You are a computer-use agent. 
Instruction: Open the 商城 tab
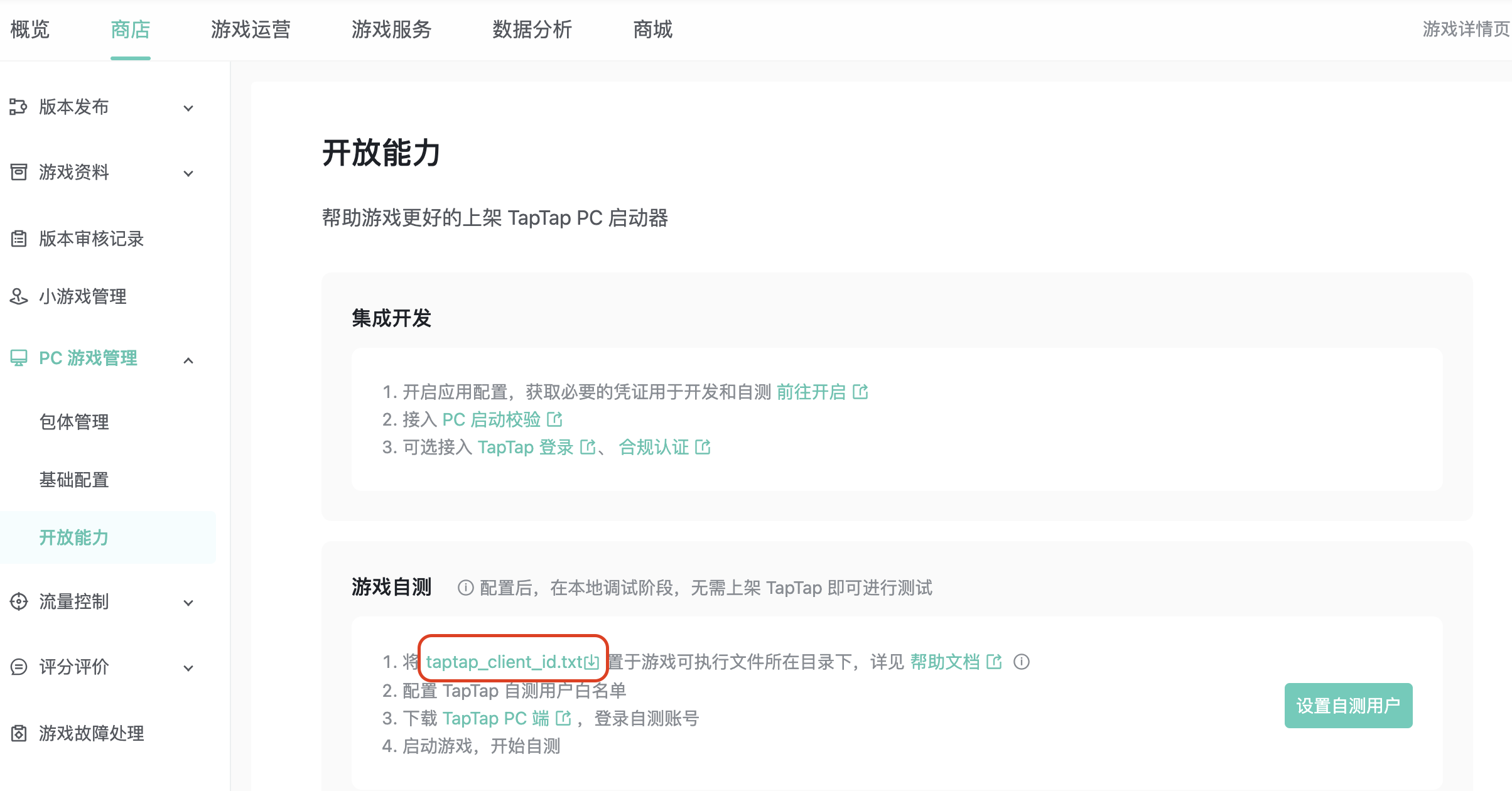click(652, 29)
